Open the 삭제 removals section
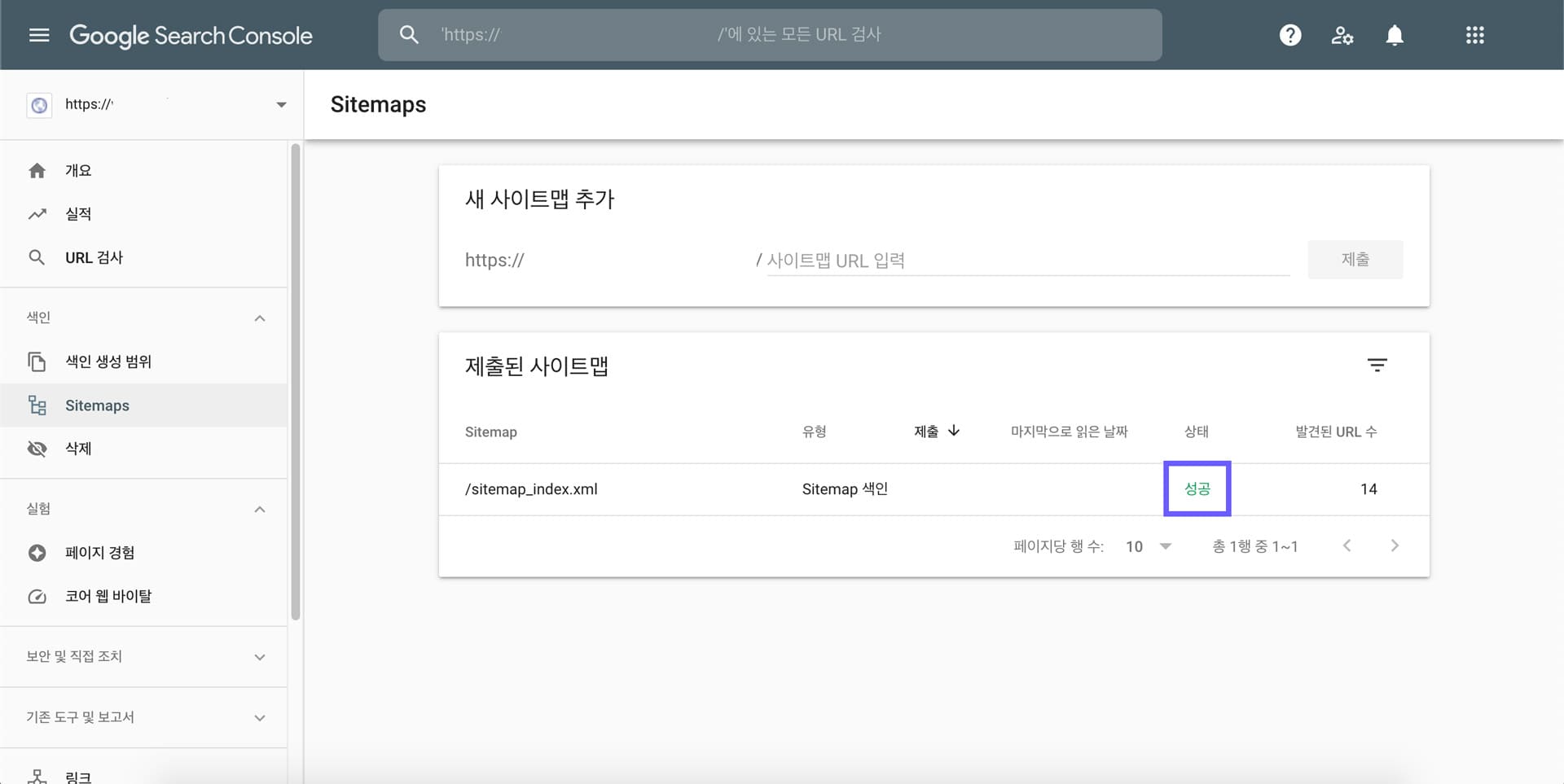Image resolution: width=1564 pixels, height=784 pixels. (x=79, y=448)
